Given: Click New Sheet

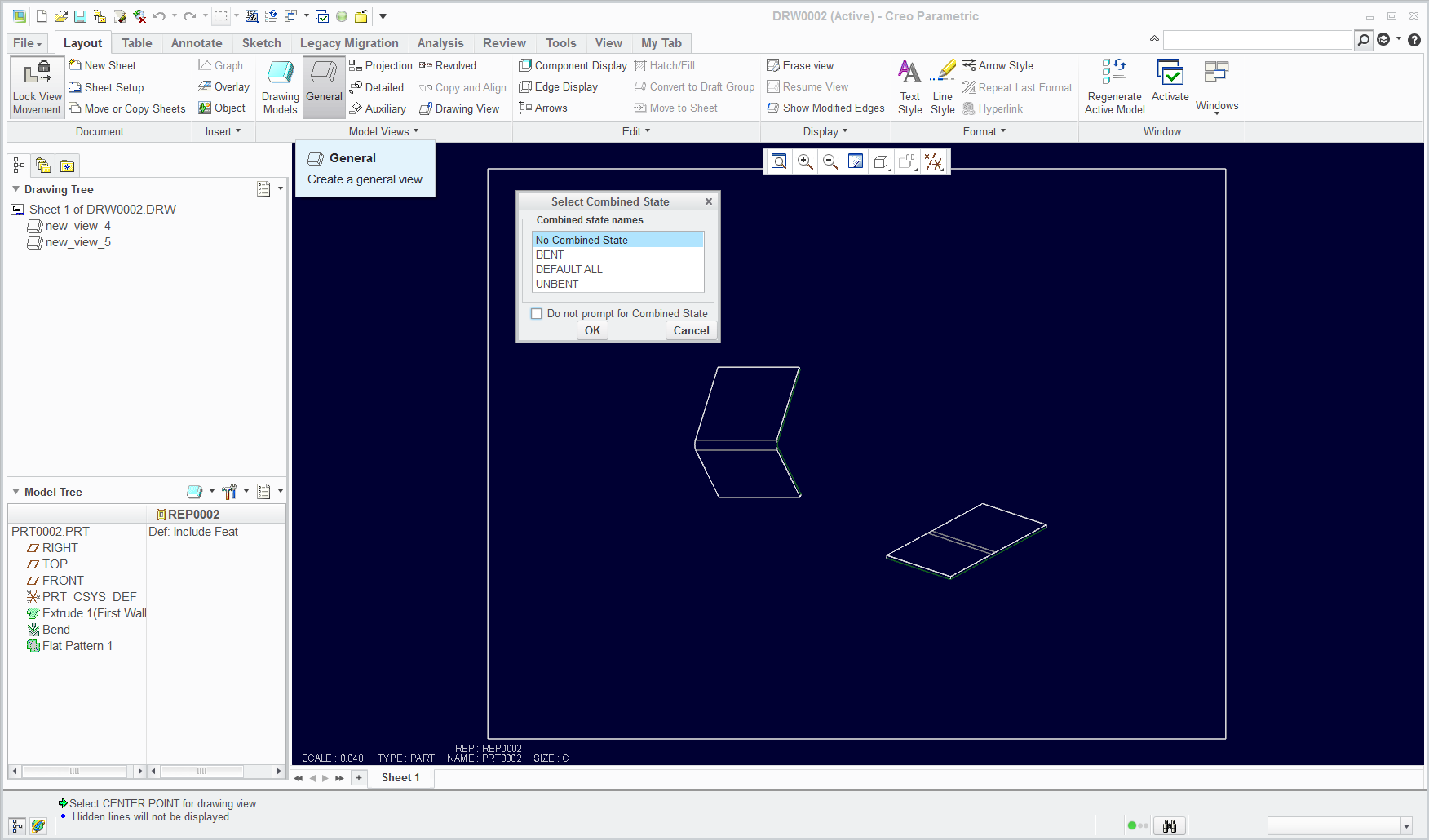Looking at the screenshot, I should click(x=102, y=65).
